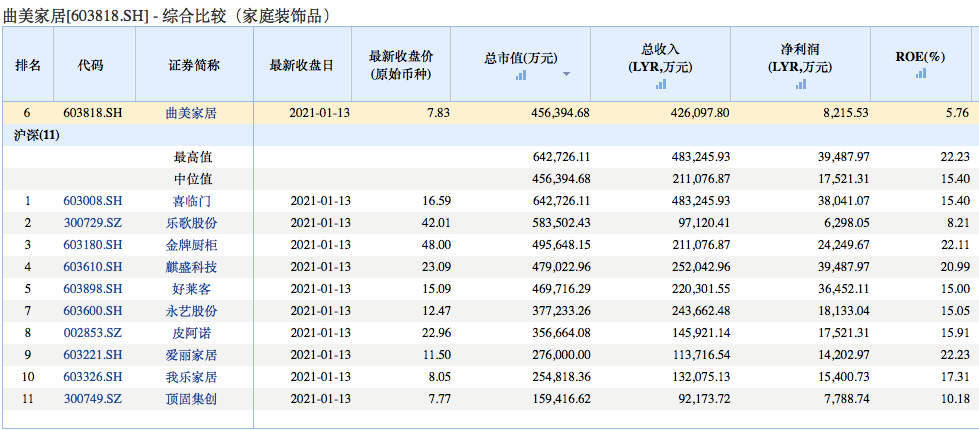Click the security name 喜临门
This screenshot has width=979, height=430.
(194, 201)
